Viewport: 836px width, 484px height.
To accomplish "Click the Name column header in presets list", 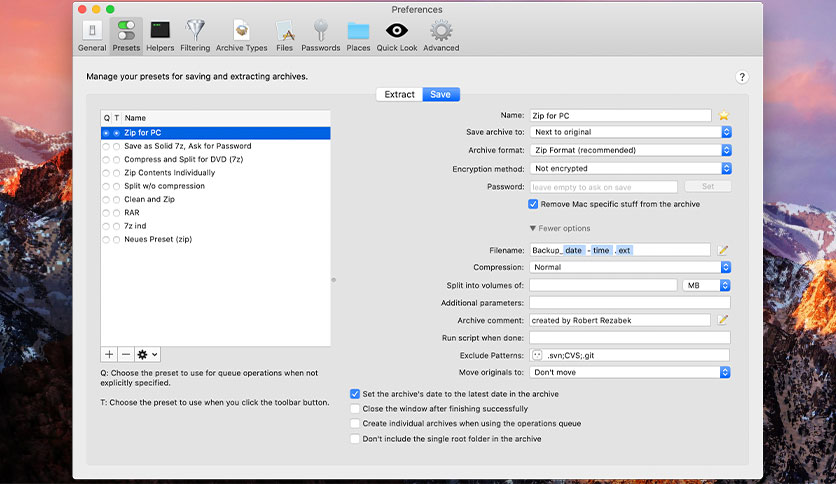I will (x=226, y=118).
